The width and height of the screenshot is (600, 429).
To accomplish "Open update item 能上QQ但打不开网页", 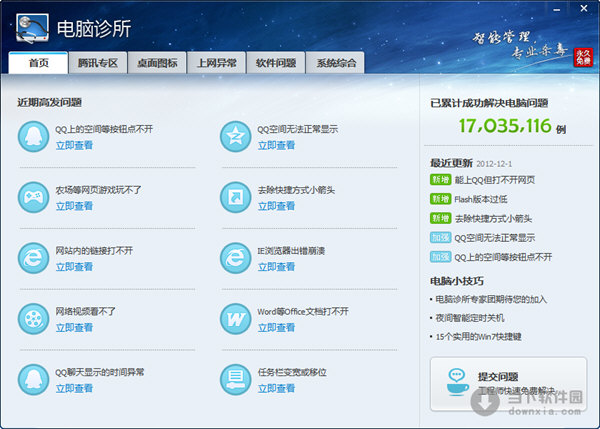I will point(494,180).
